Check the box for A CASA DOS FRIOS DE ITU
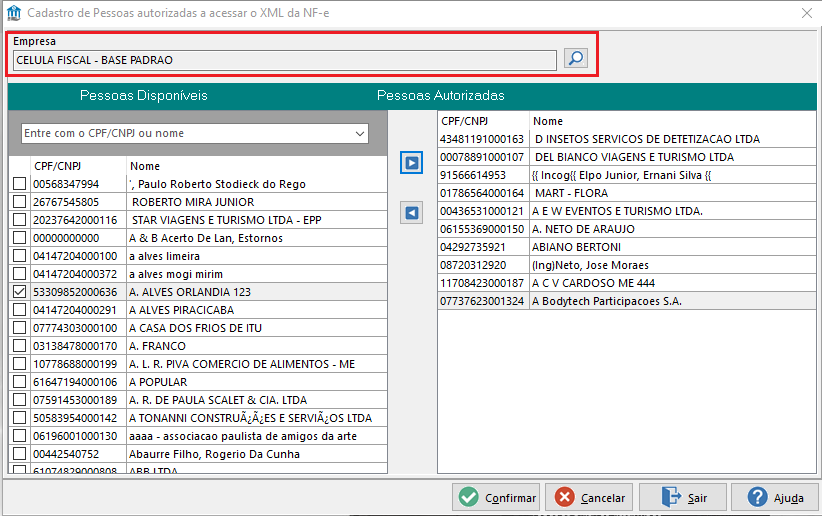The image size is (822, 517). 19,328
